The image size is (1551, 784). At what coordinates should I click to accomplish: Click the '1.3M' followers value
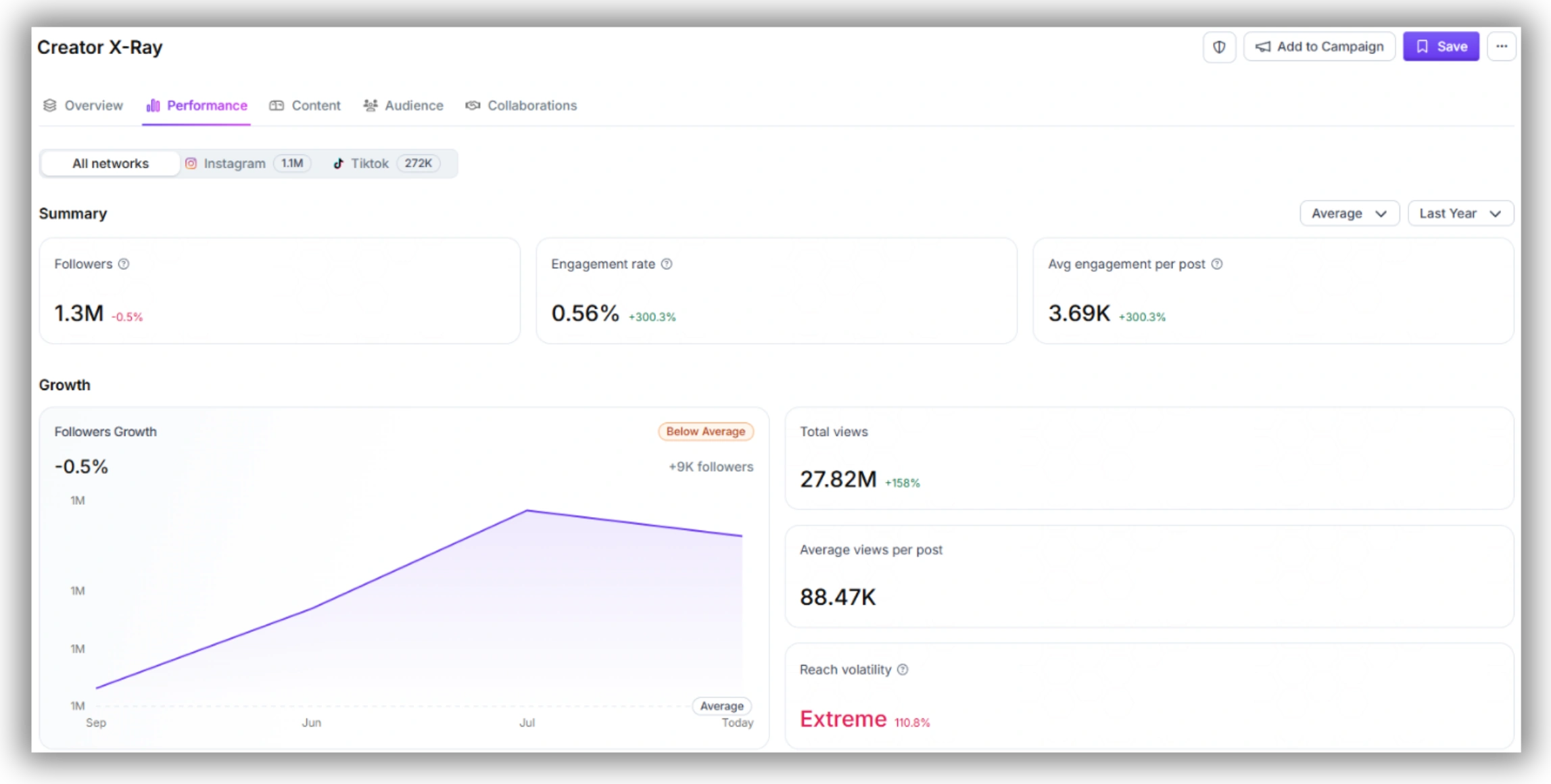pos(79,314)
